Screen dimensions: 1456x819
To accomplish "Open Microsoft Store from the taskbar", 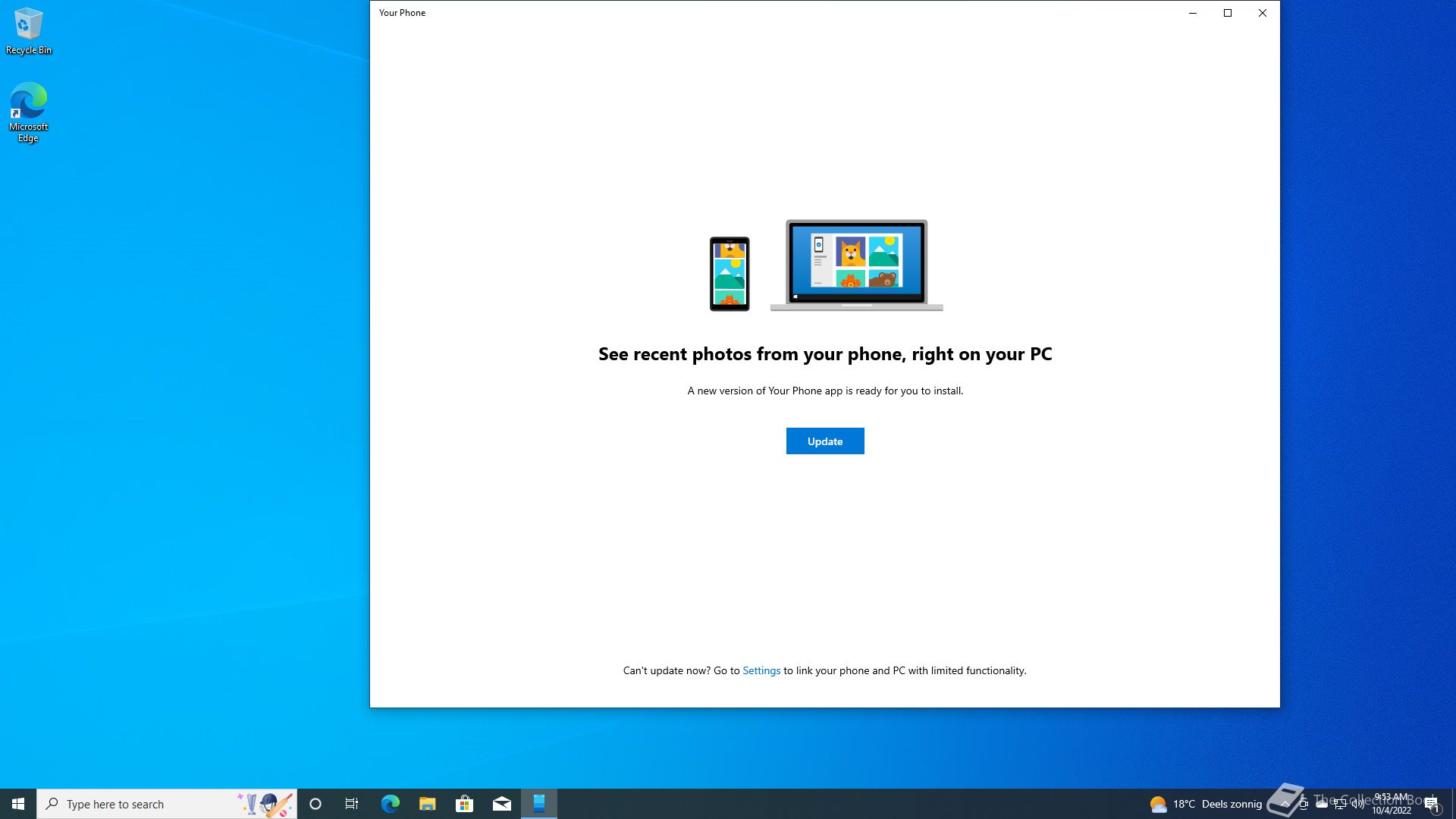I will [464, 804].
